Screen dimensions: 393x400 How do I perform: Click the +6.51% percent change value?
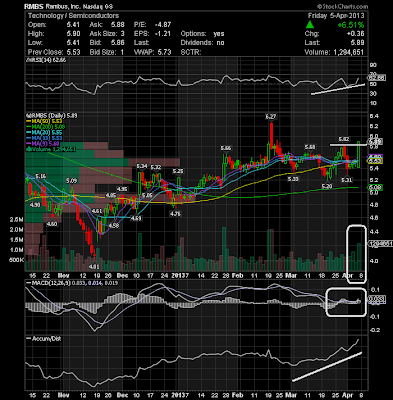point(351,25)
